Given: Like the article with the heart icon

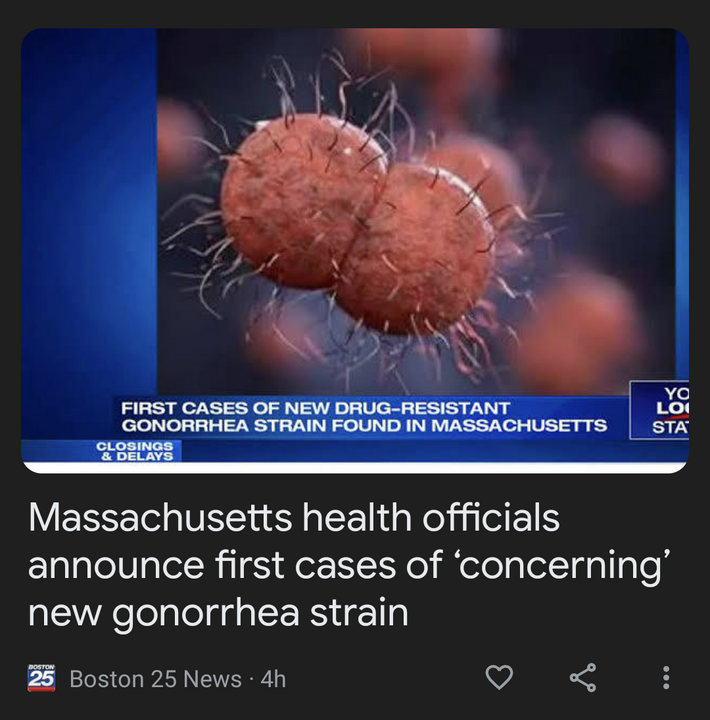Looking at the screenshot, I should tap(499, 677).
